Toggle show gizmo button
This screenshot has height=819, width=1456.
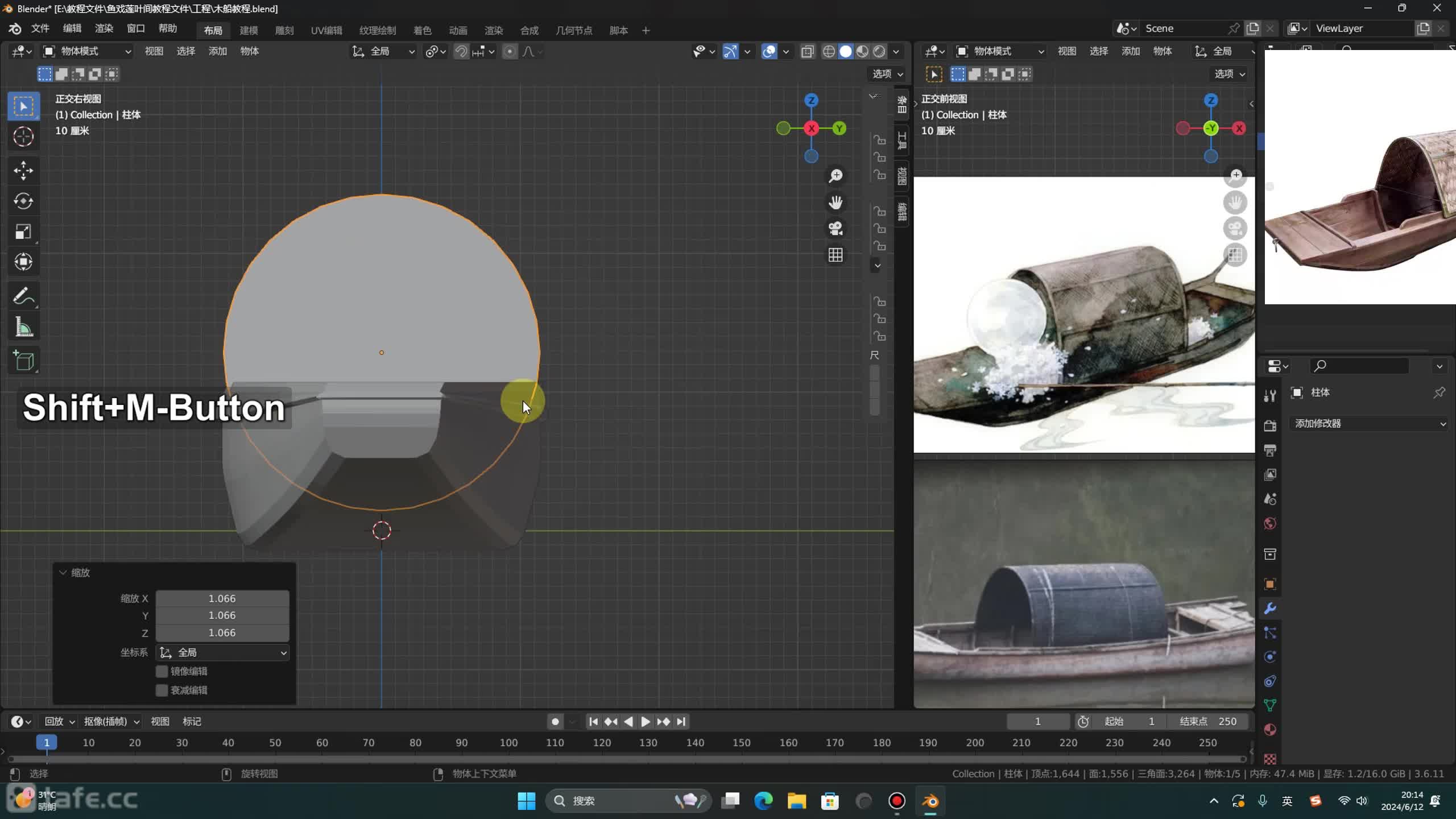coord(730,52)
